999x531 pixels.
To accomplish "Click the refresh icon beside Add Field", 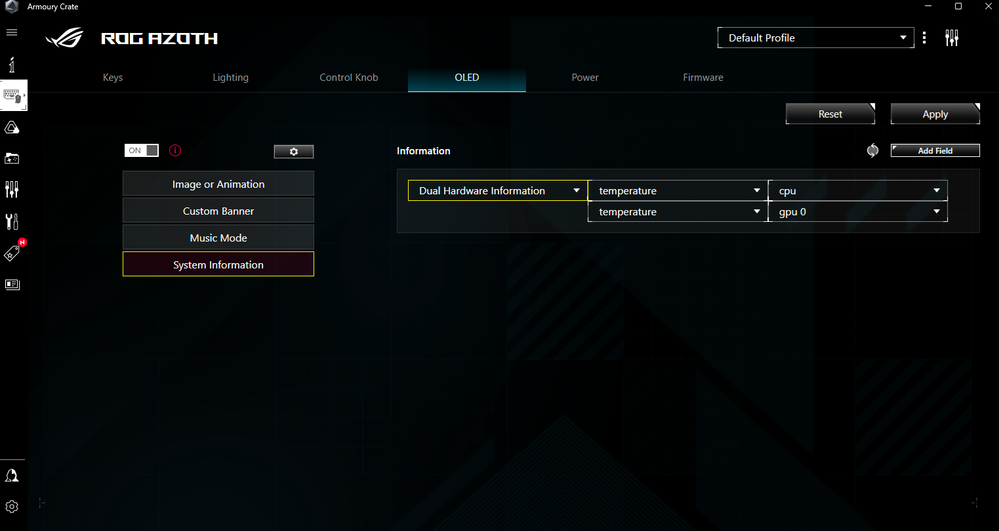I will coord(872,150).
